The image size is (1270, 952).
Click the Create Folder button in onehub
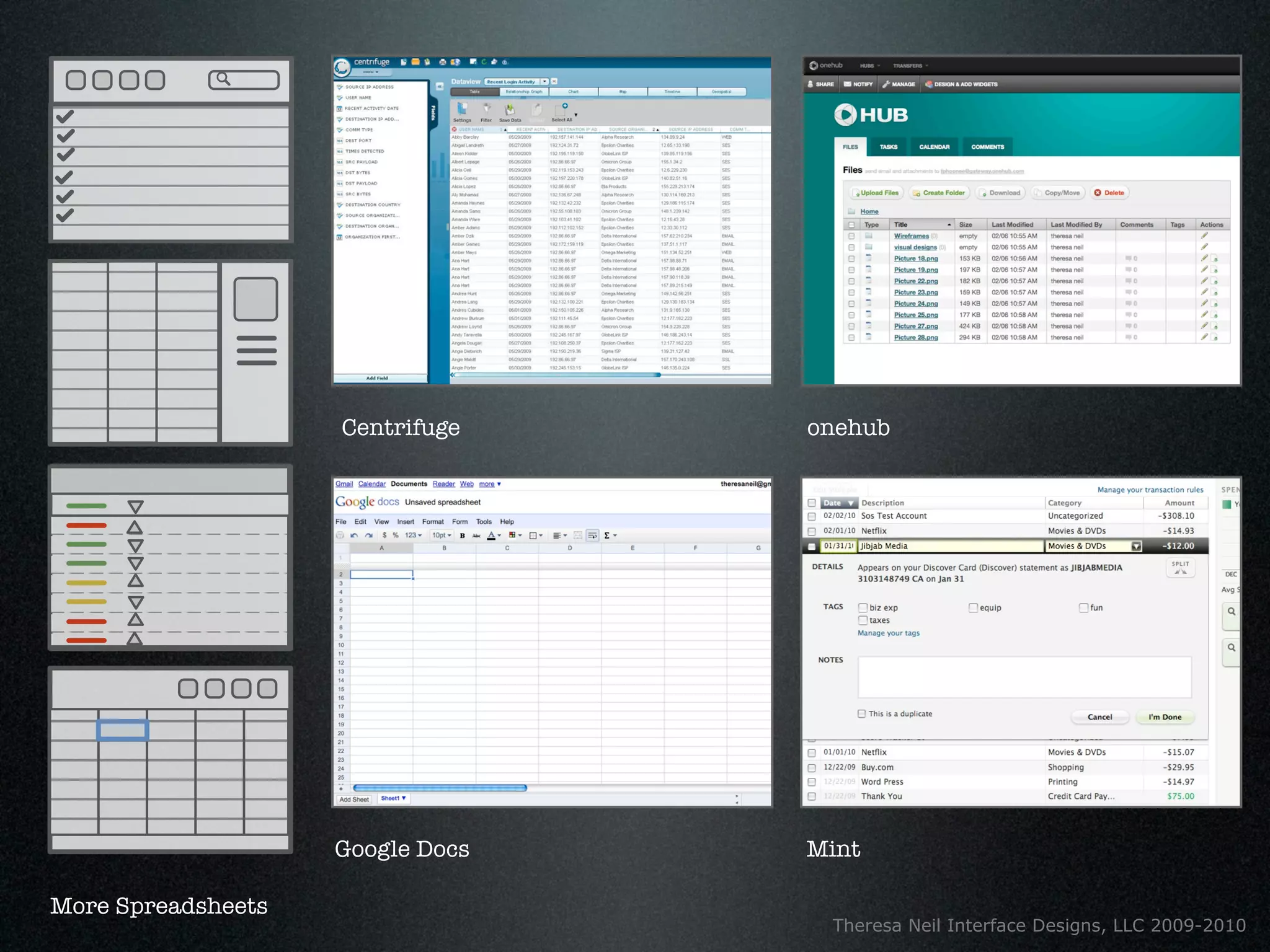939,193
